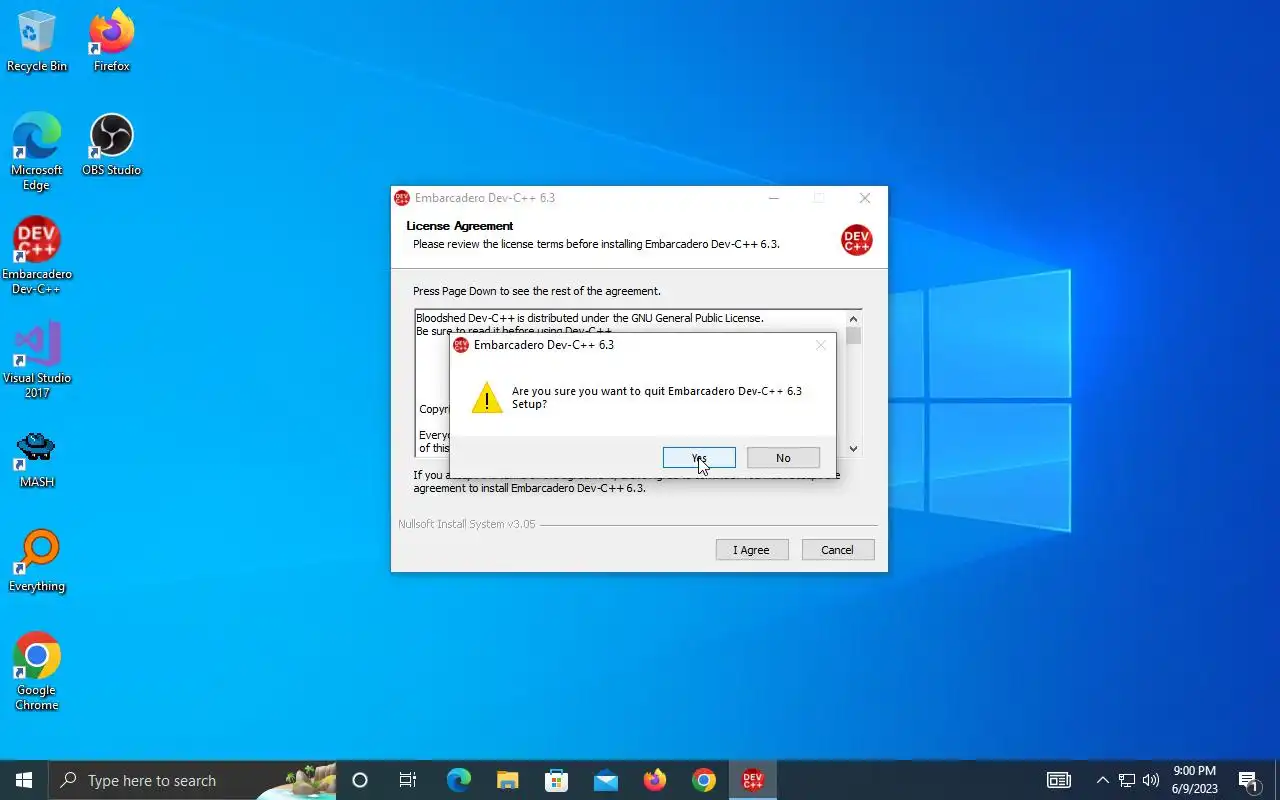Viewport: 1280px width, 800px height.
Task: Click I Agree in installer window
Action: 752,550
